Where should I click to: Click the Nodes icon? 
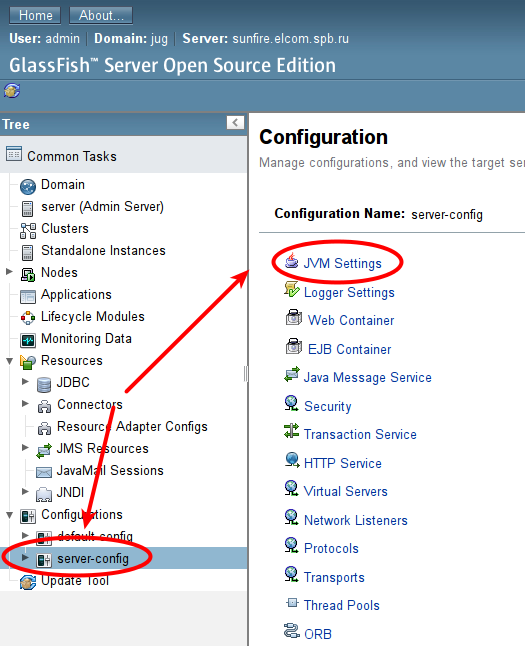click(x=28, y=274)
